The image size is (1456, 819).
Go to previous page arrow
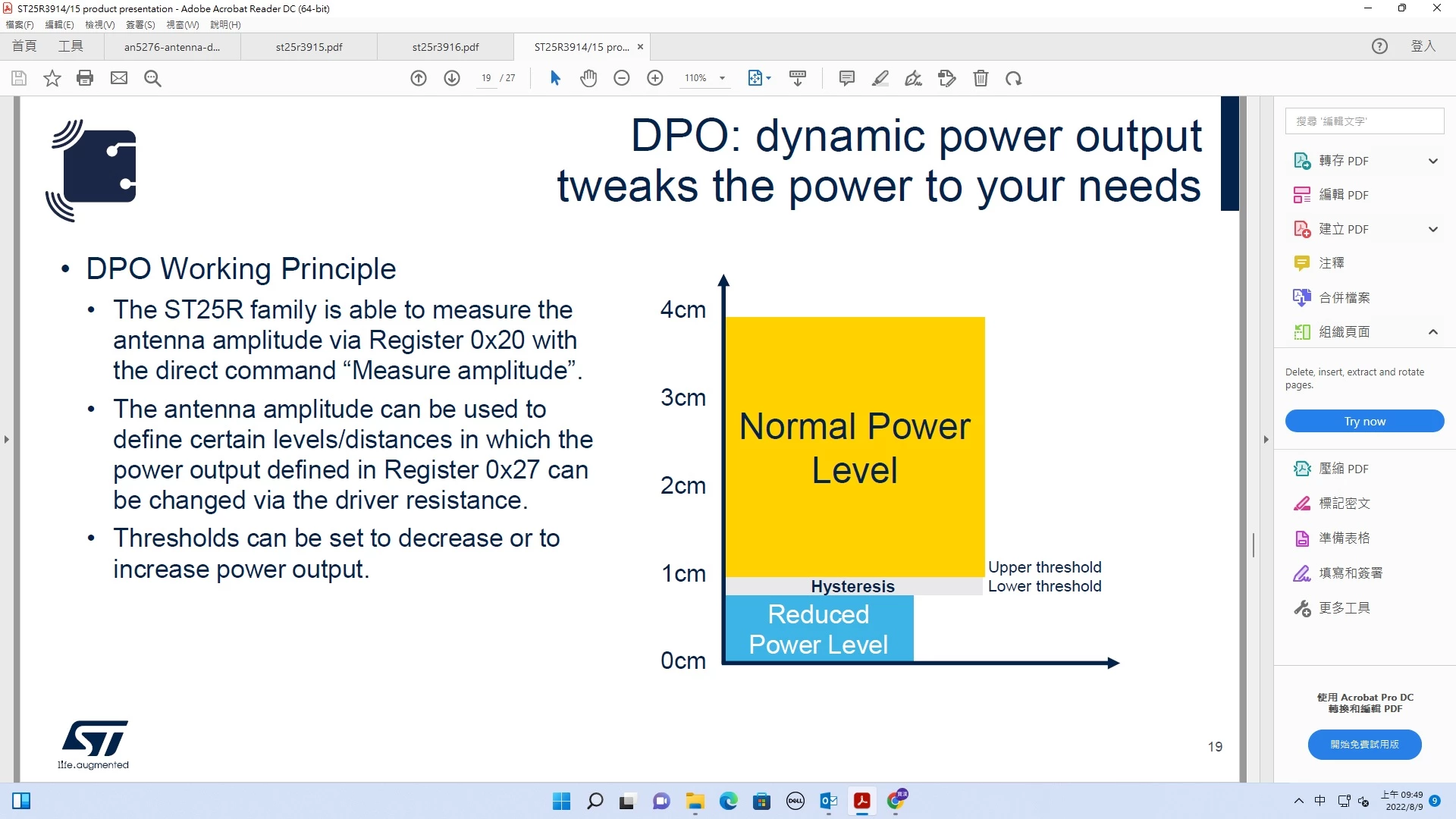(x=419, y=78)
